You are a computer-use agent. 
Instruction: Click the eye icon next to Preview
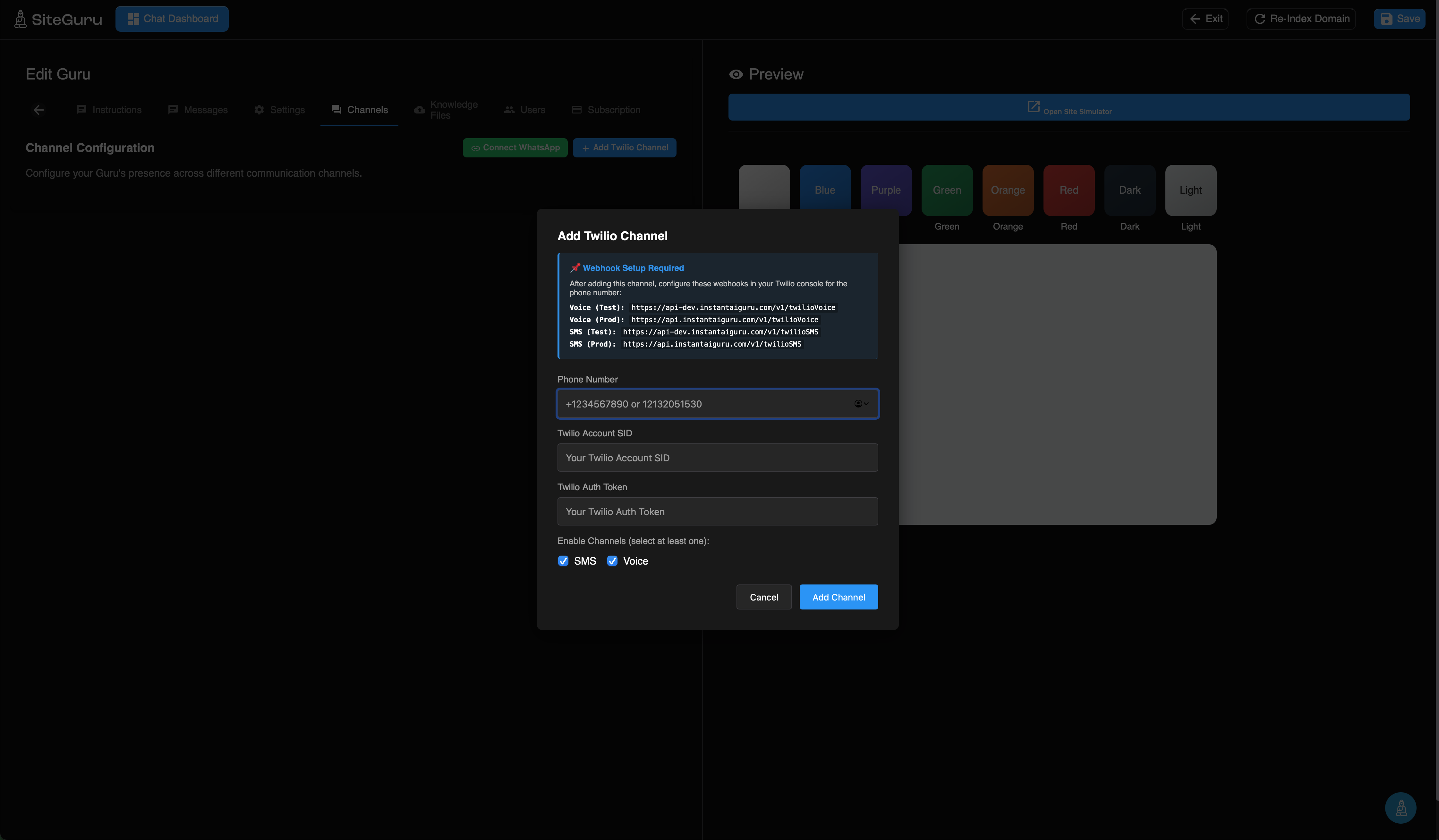[x=736, y=74]
